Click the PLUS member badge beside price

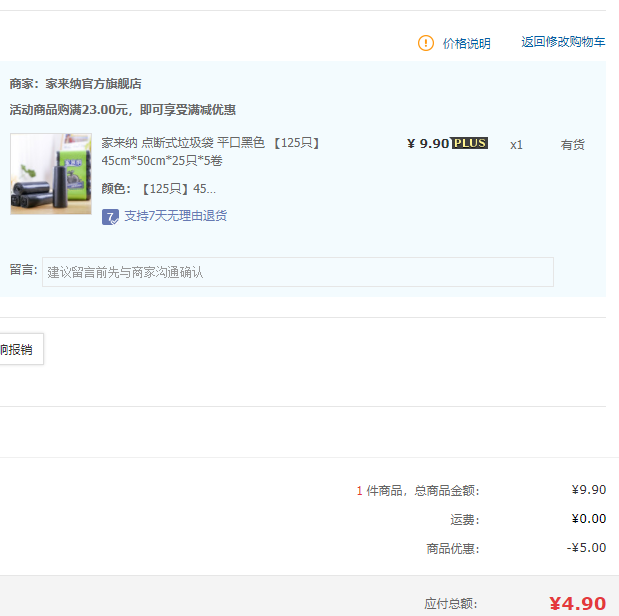pos(469,143)
